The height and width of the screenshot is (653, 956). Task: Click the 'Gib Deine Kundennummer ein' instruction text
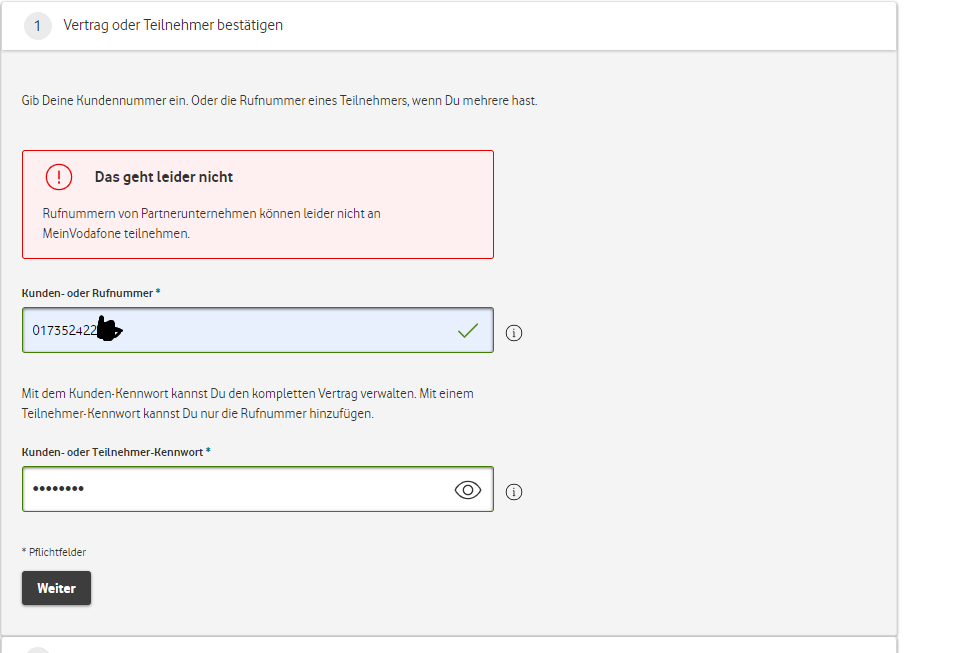[279, 101]
